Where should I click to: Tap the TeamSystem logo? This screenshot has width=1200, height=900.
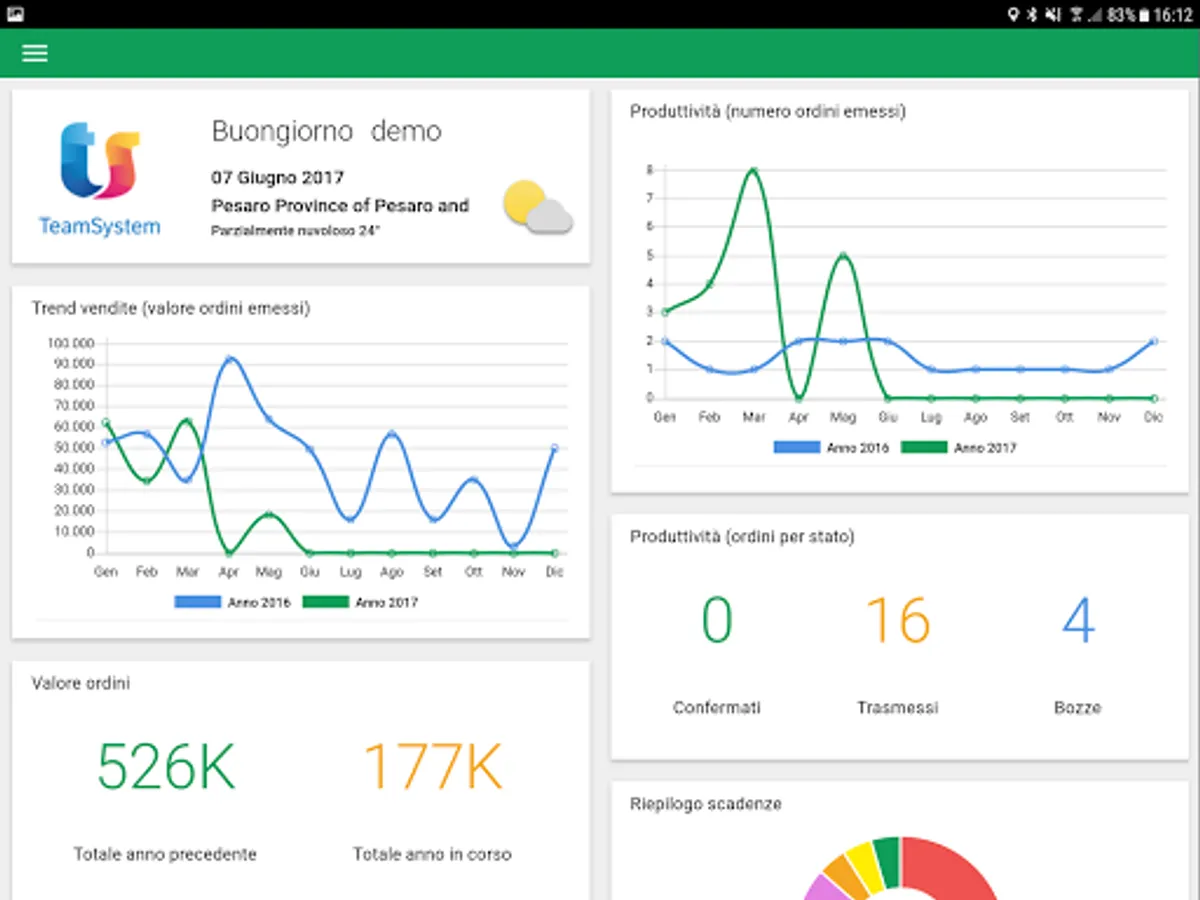pyautogui.click(x=99, y=179)
